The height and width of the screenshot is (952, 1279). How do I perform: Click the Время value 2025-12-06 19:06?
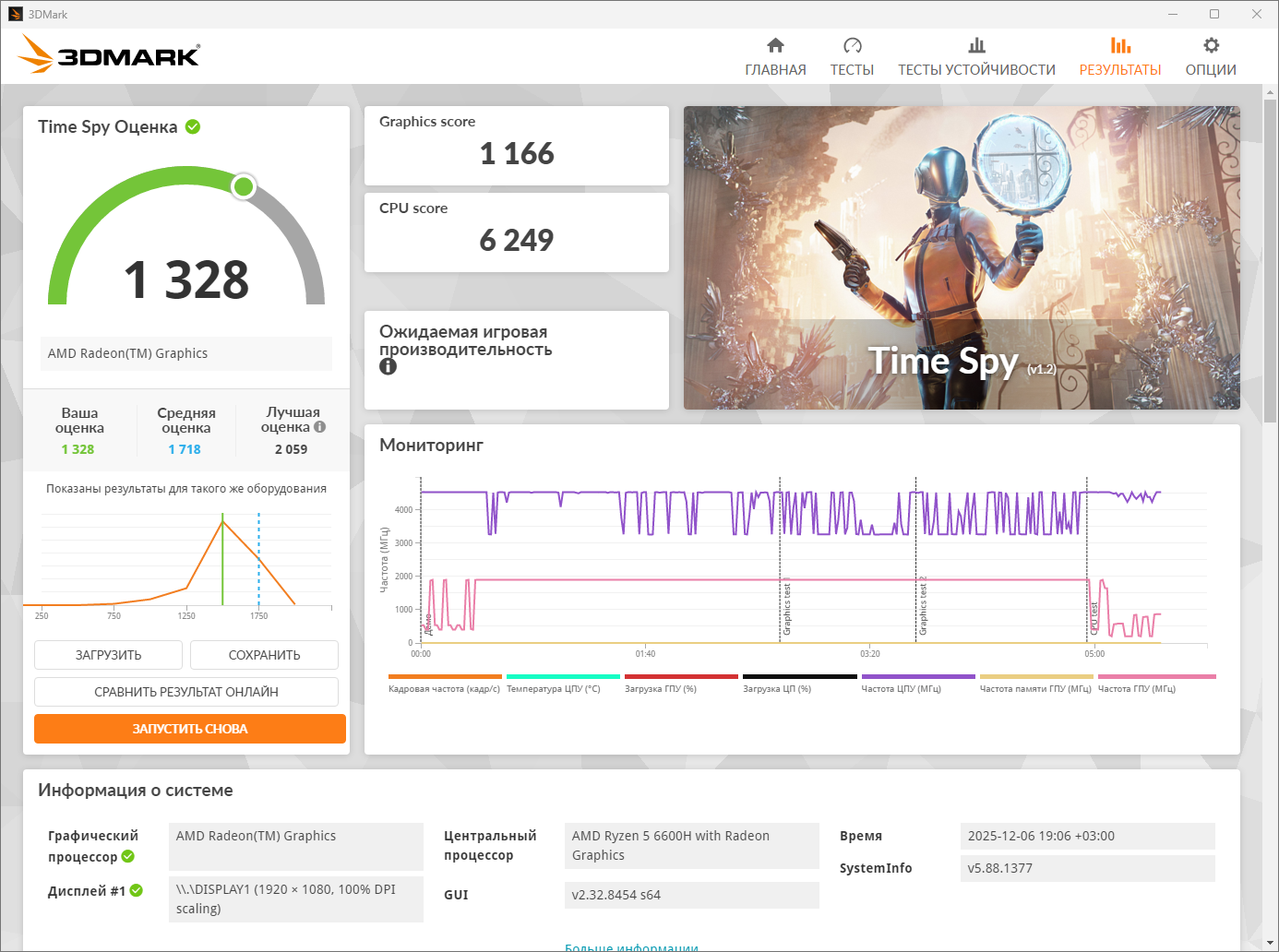tap(1088, 836)
